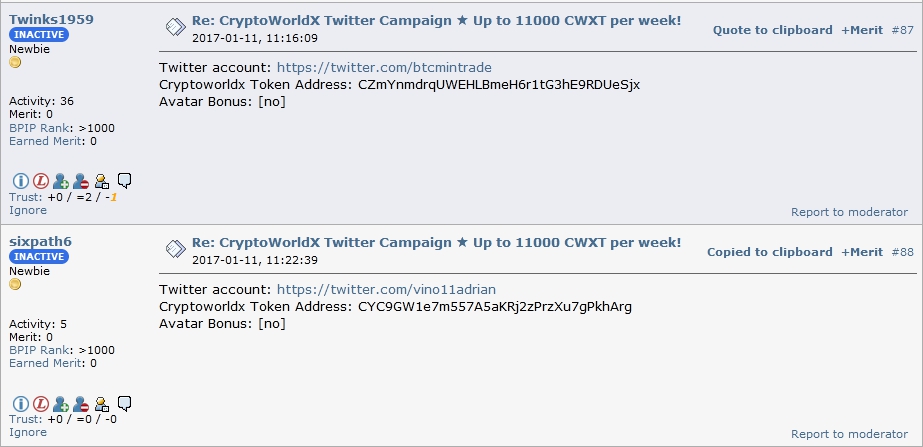This screenshot has width=923, height=447.
Task: Open the #87 post permalink
Action: point(902,30)
